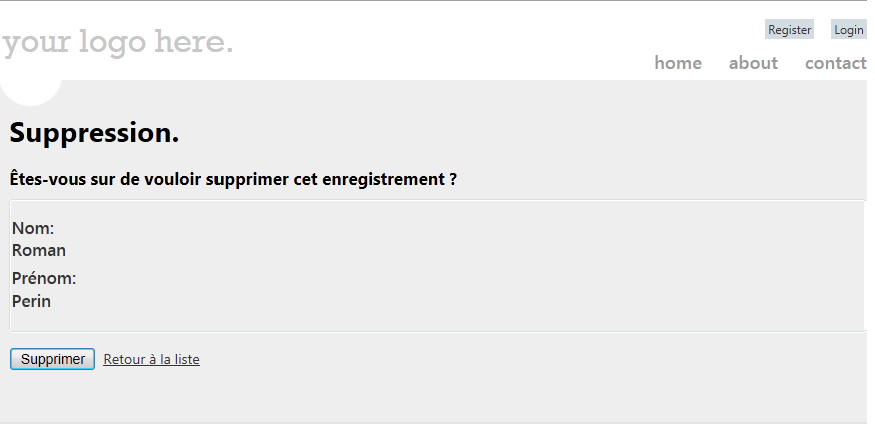Open the Register page
This screenshot has width=875, height=424.
tap(789, 30)
